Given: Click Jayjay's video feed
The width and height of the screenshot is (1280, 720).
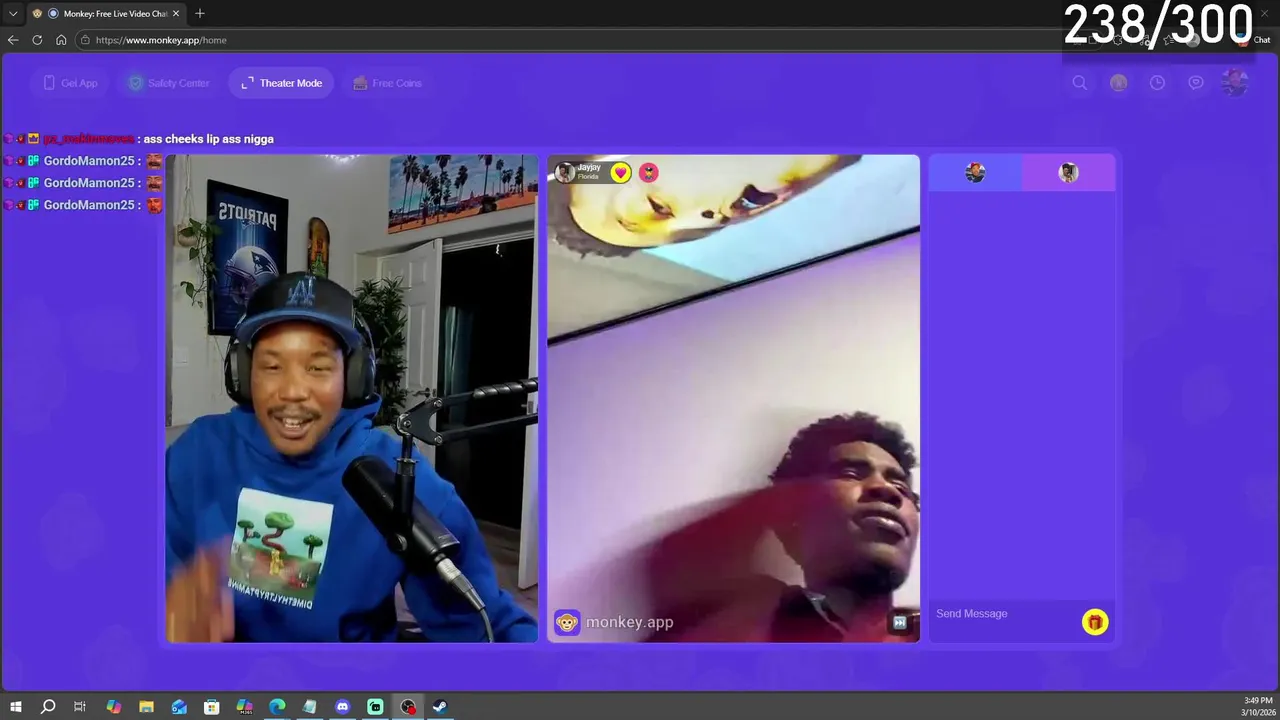Looking at the screenshot, I should point(733,398).
